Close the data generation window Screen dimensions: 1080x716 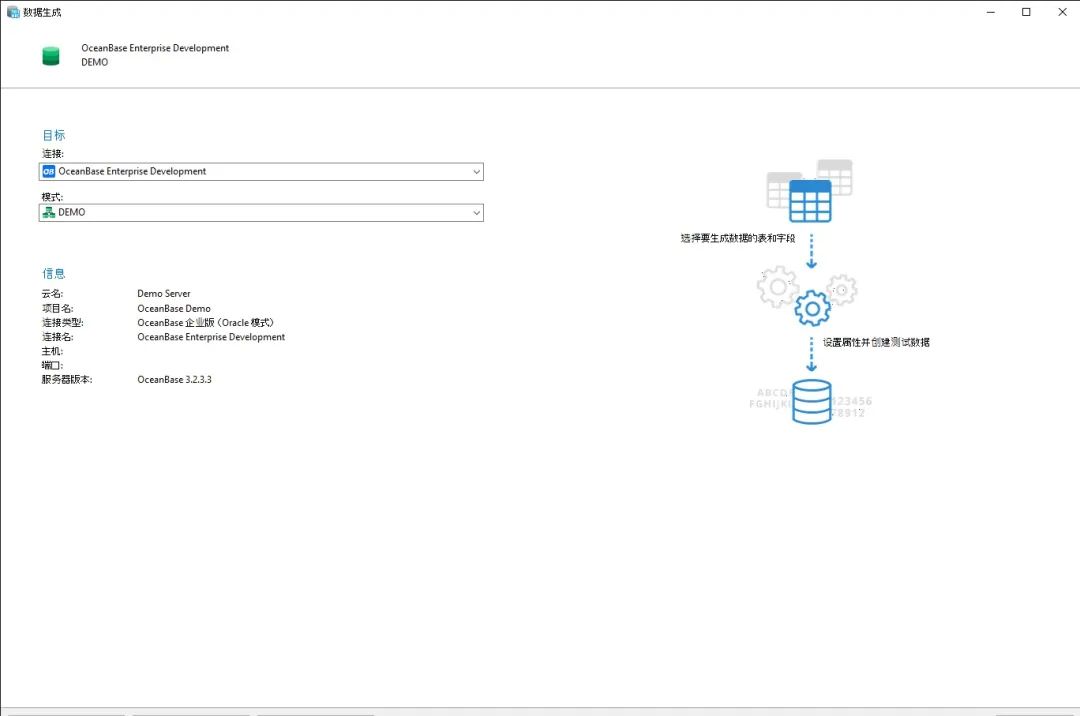click(x=1062, y=12)
